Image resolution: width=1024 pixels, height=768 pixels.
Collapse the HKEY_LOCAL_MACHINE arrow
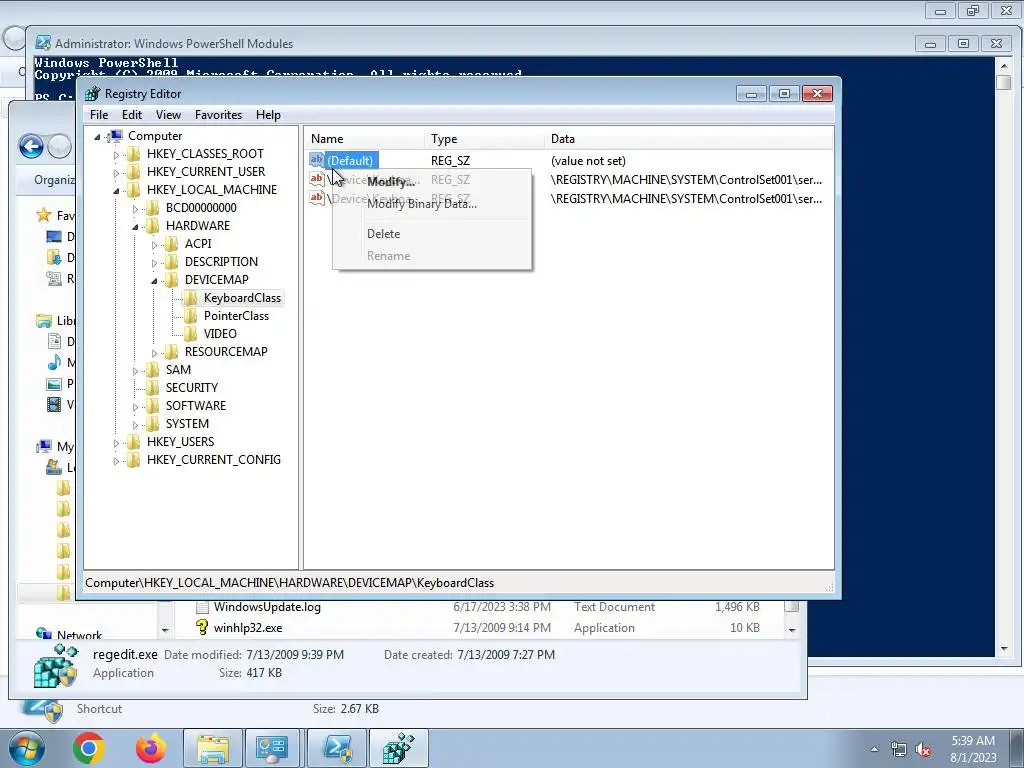pyautogui.click(x=116, y=191)
